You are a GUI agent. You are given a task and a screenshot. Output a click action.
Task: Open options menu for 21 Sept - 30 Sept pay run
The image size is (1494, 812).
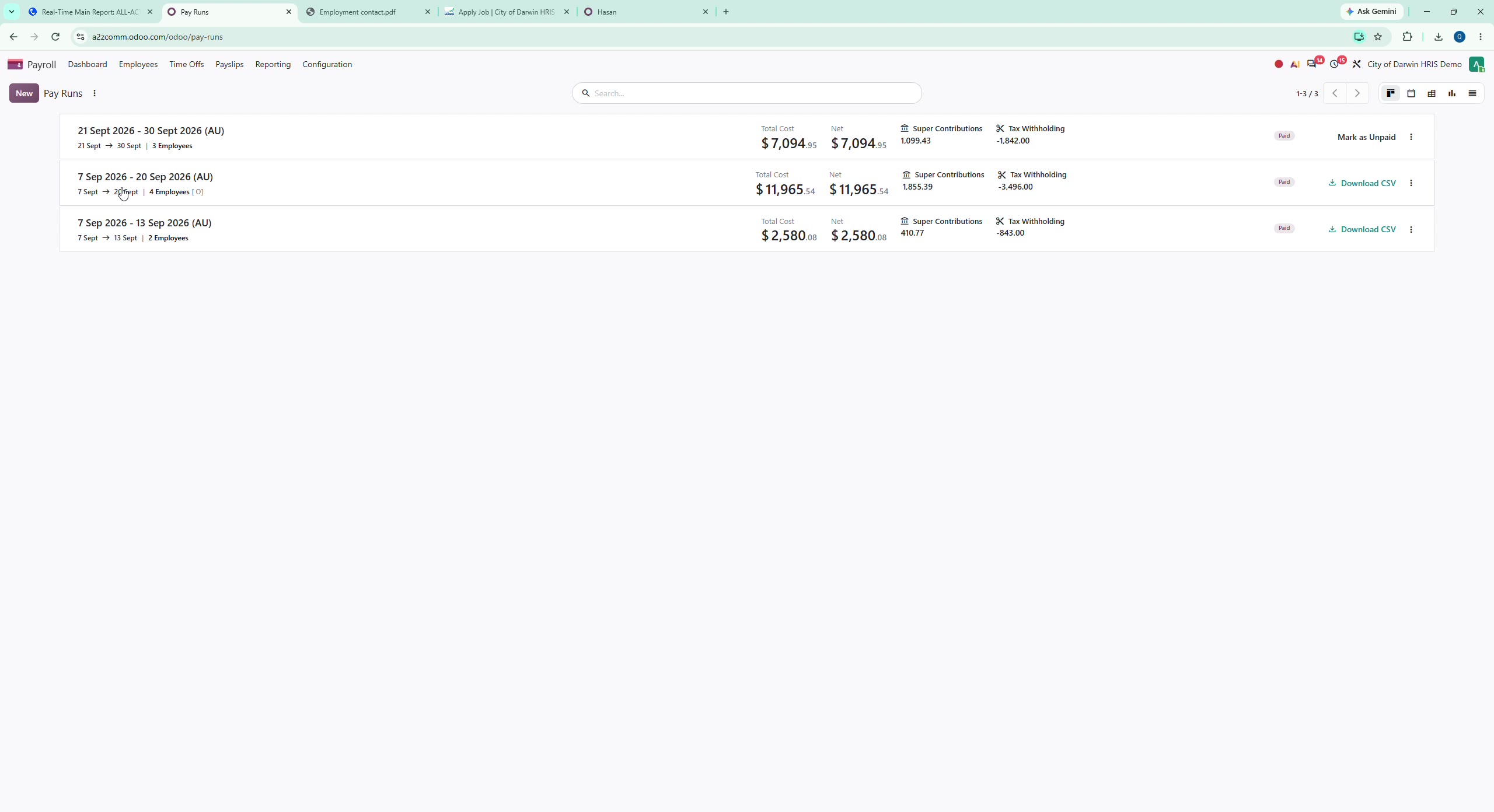coord(1411,137)
